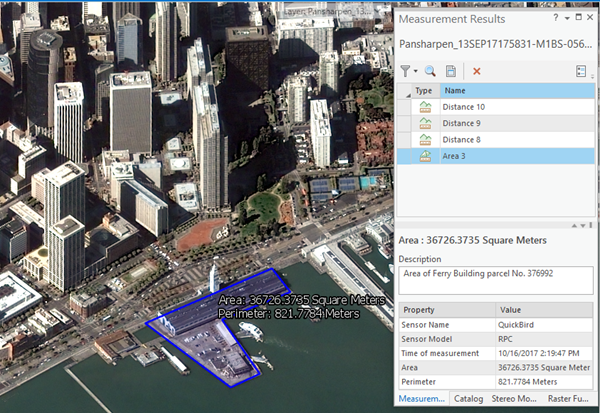600x413 pixels.
Task: Close the Measurement Results pane
Action: 590,17
